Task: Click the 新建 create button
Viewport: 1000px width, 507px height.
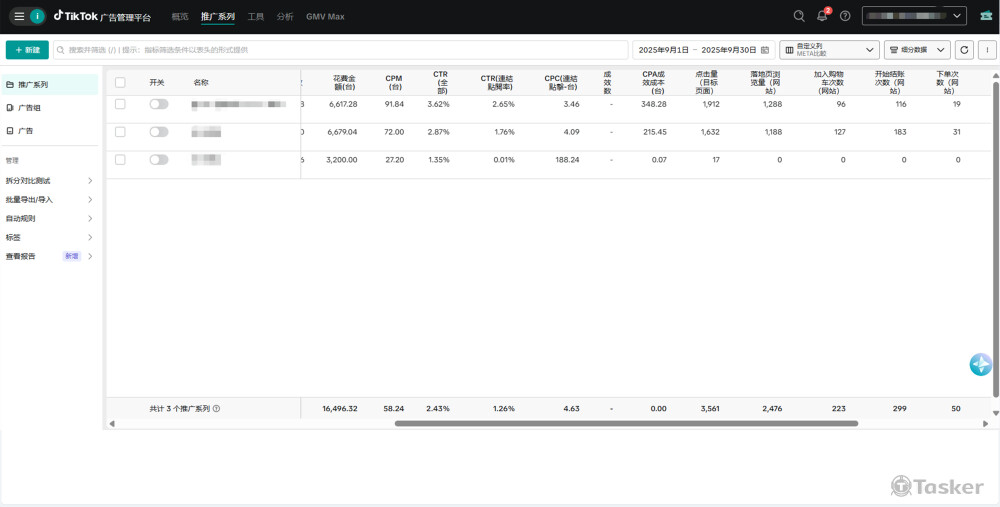Action: coord(27,50)
